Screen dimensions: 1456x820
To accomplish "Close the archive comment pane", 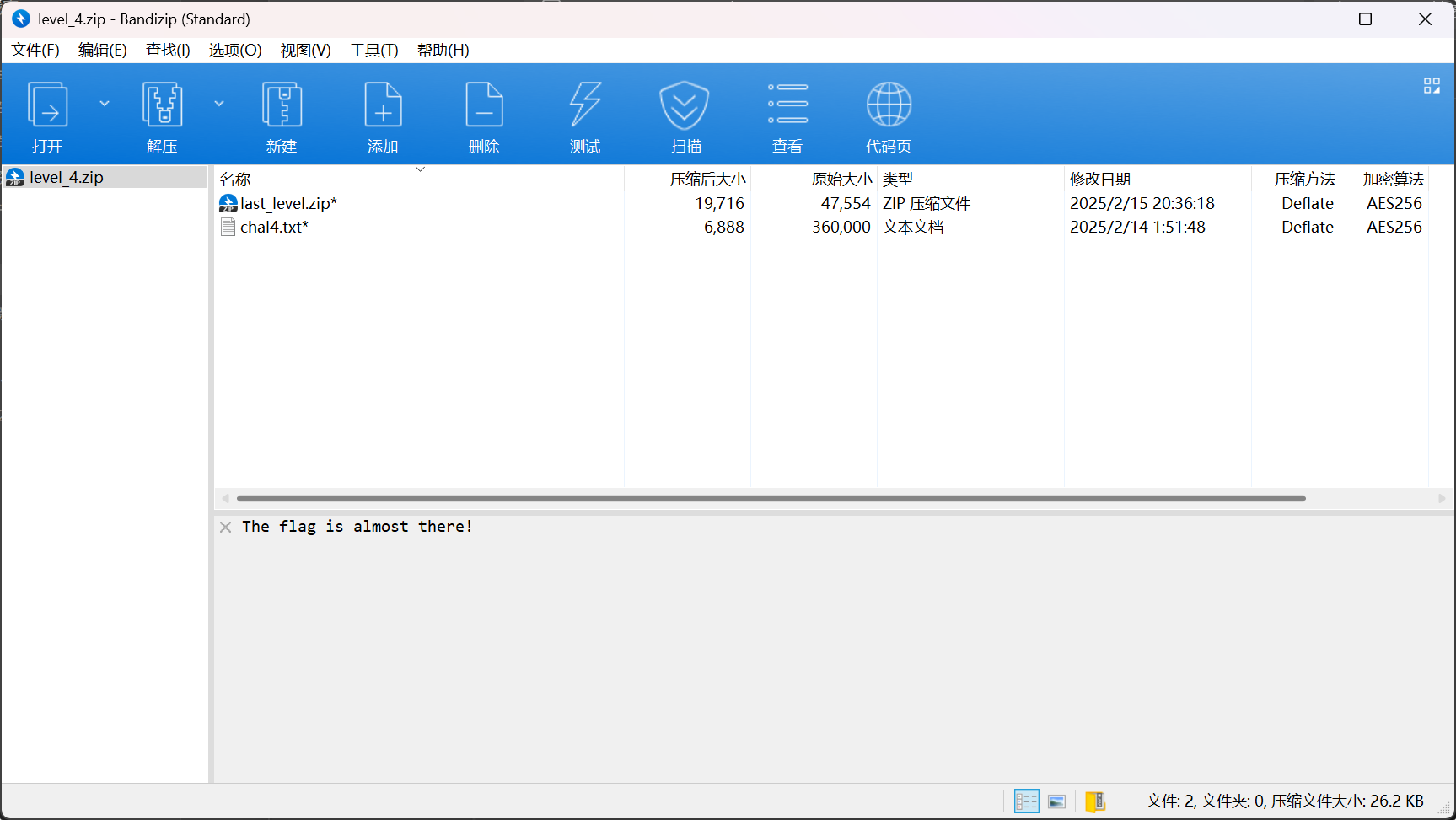I will point(225,527).
